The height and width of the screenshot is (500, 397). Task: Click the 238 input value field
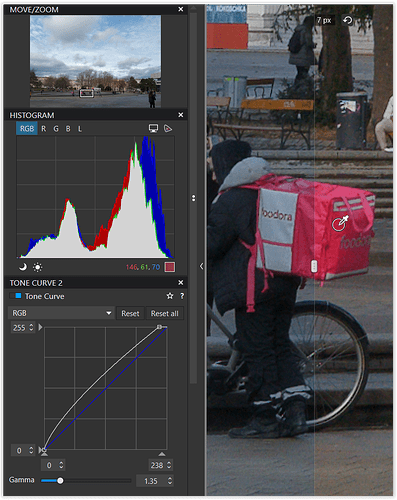tap(157, 465)
